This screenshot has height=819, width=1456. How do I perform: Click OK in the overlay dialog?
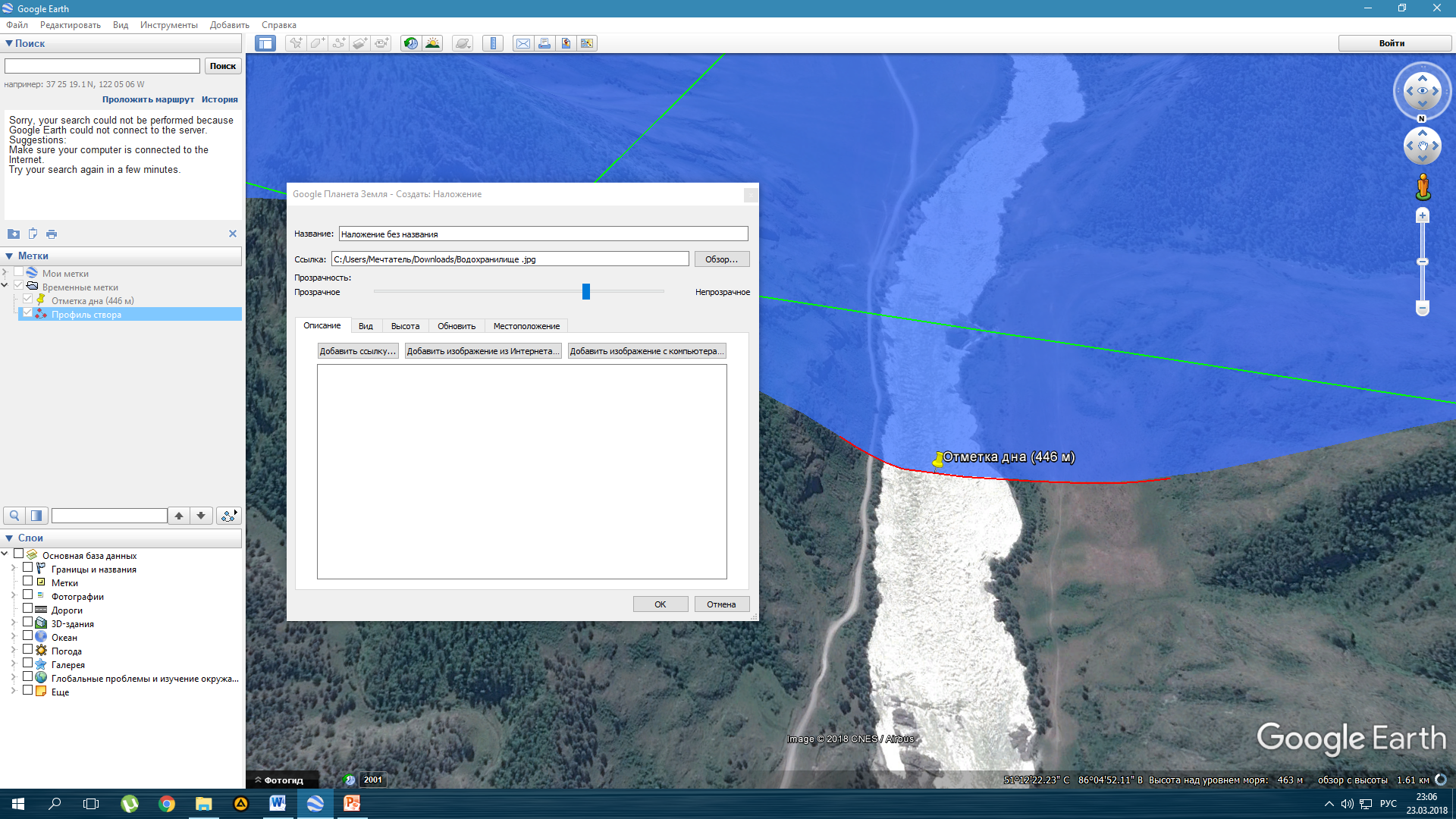[661, 604]
